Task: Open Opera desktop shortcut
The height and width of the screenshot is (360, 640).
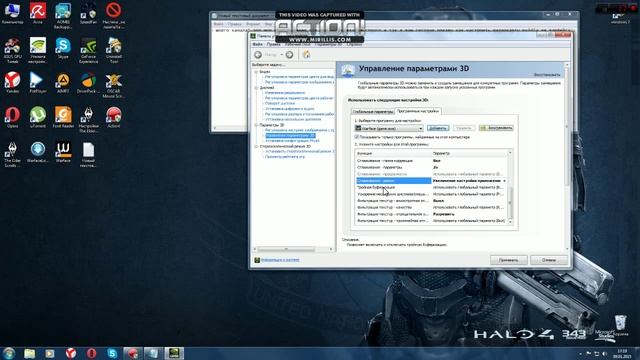Action: coord(12,118)
